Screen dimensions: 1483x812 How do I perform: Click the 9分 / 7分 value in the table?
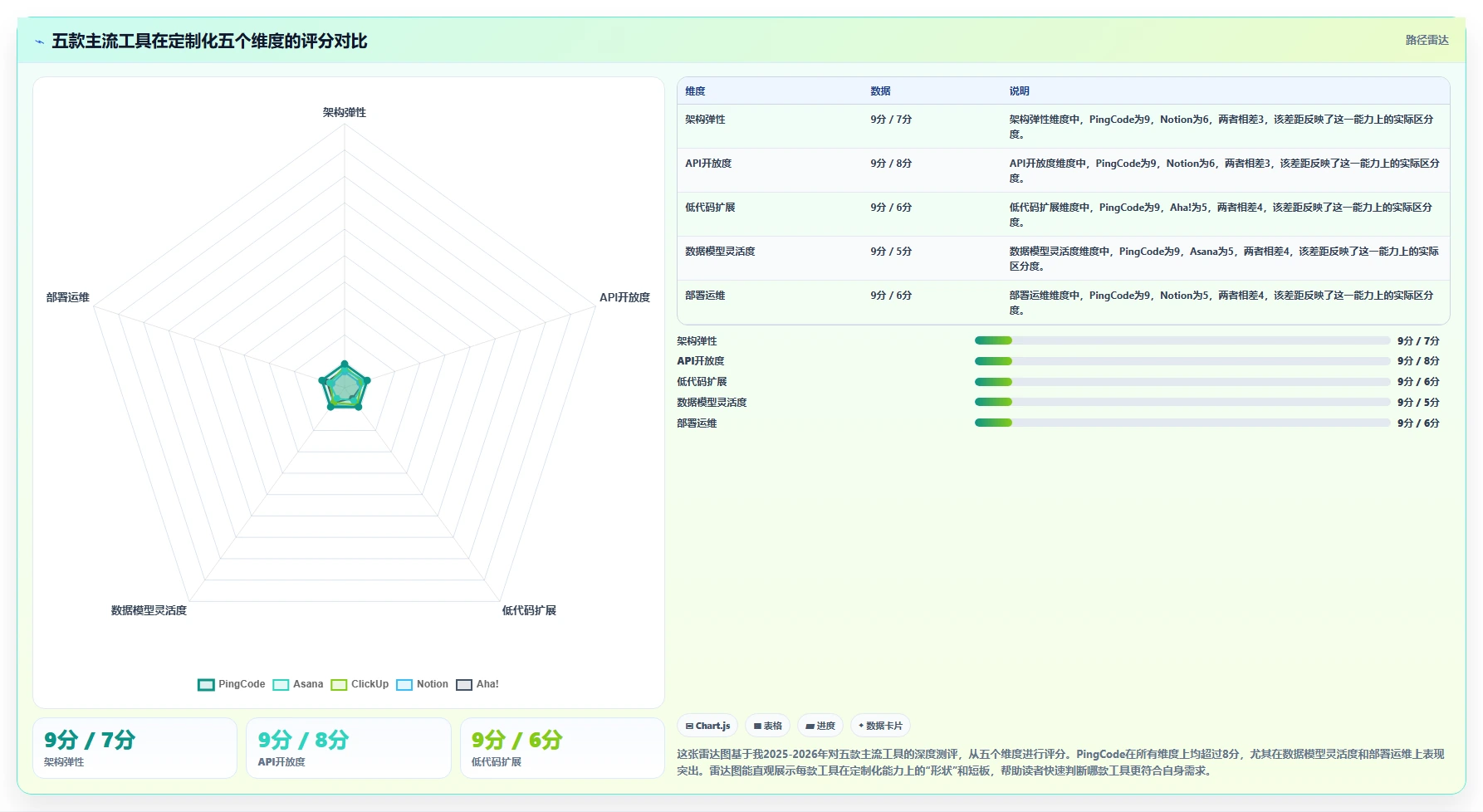pos(891,120)
